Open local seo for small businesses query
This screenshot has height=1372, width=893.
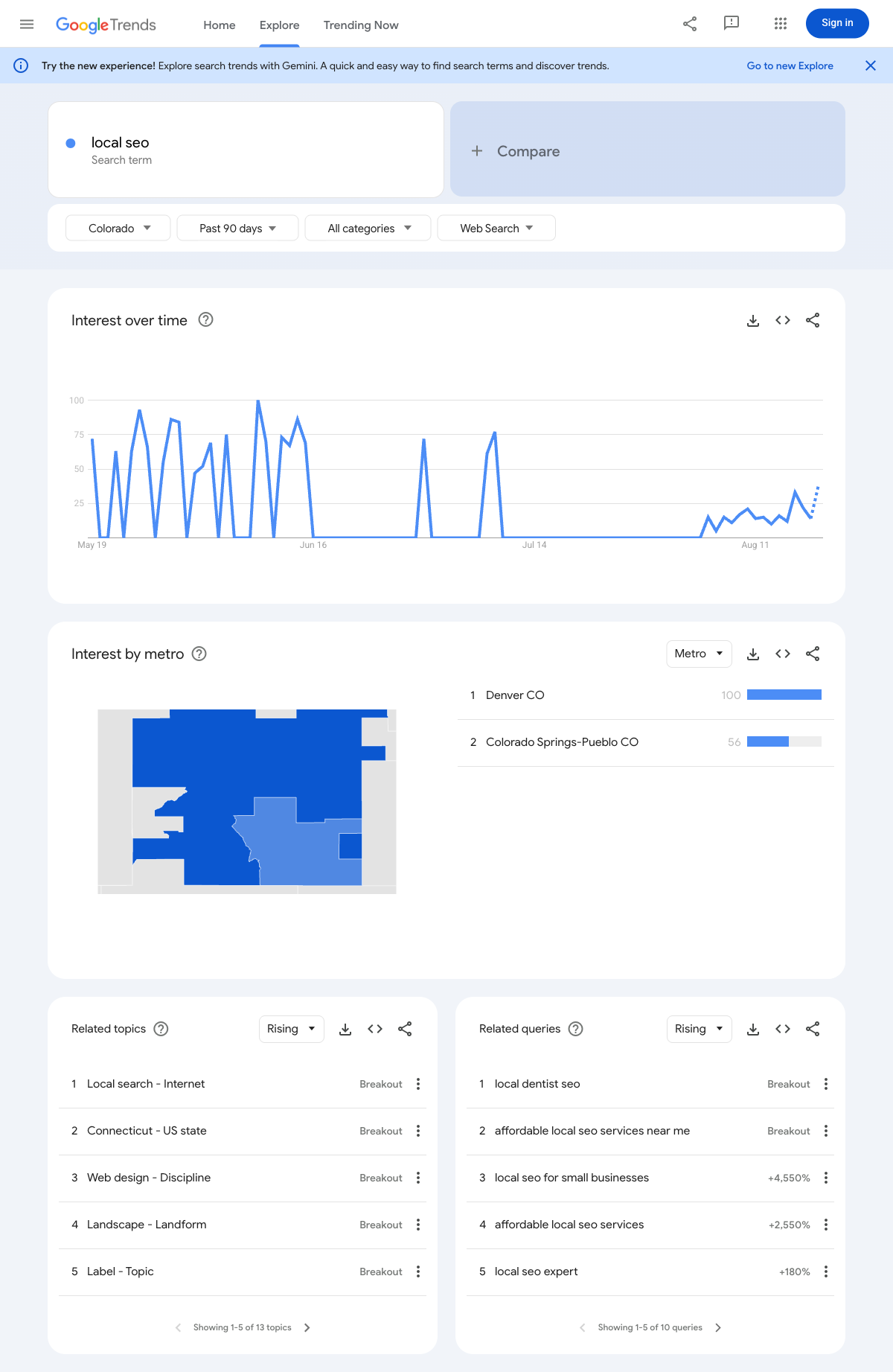pyautogui.click(x=572, y=1178)
